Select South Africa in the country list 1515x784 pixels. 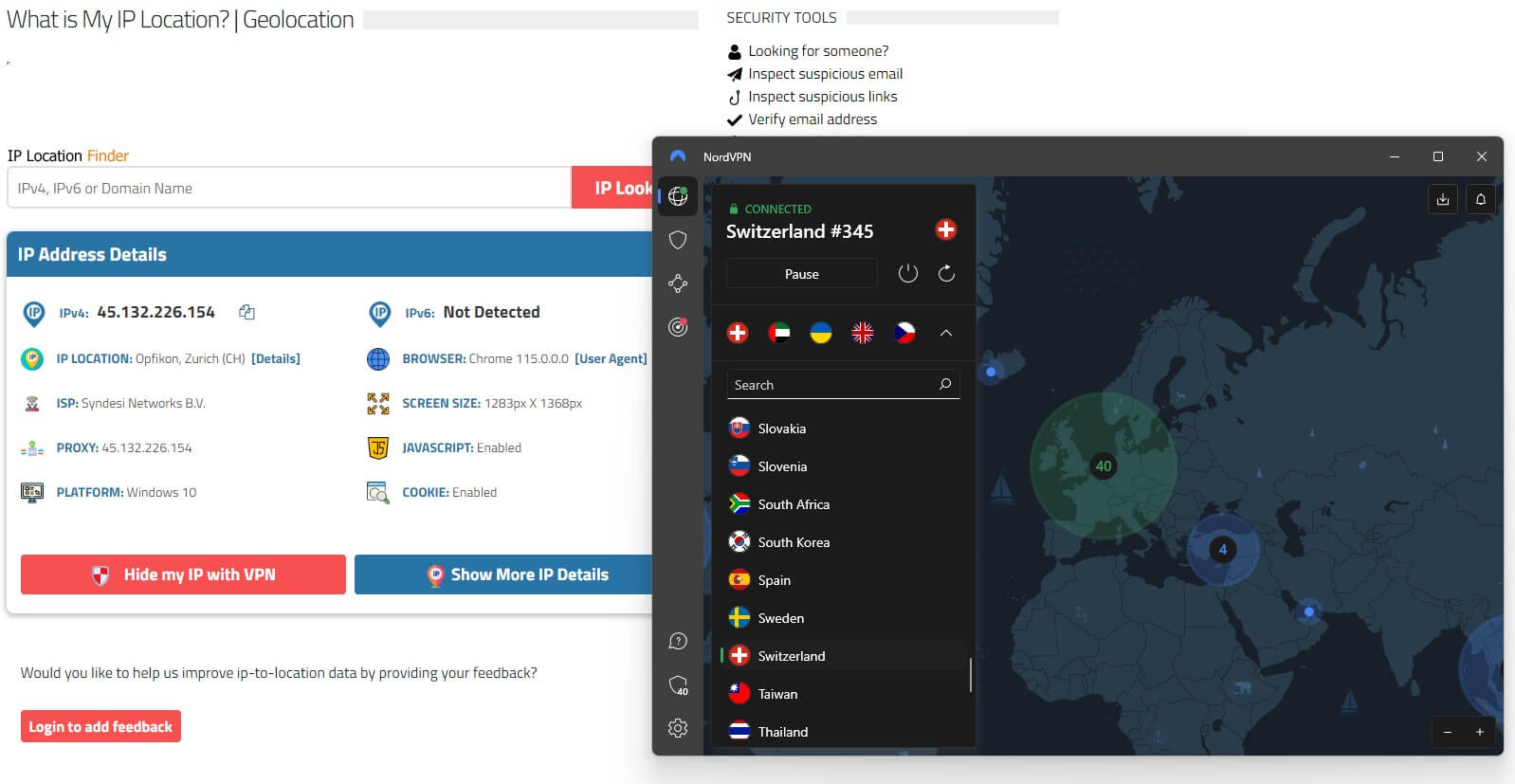(843, 504)
